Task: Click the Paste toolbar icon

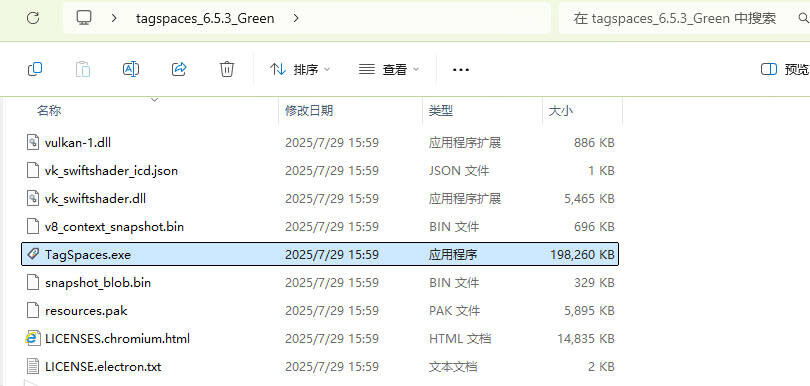Action: coord(83,69)
